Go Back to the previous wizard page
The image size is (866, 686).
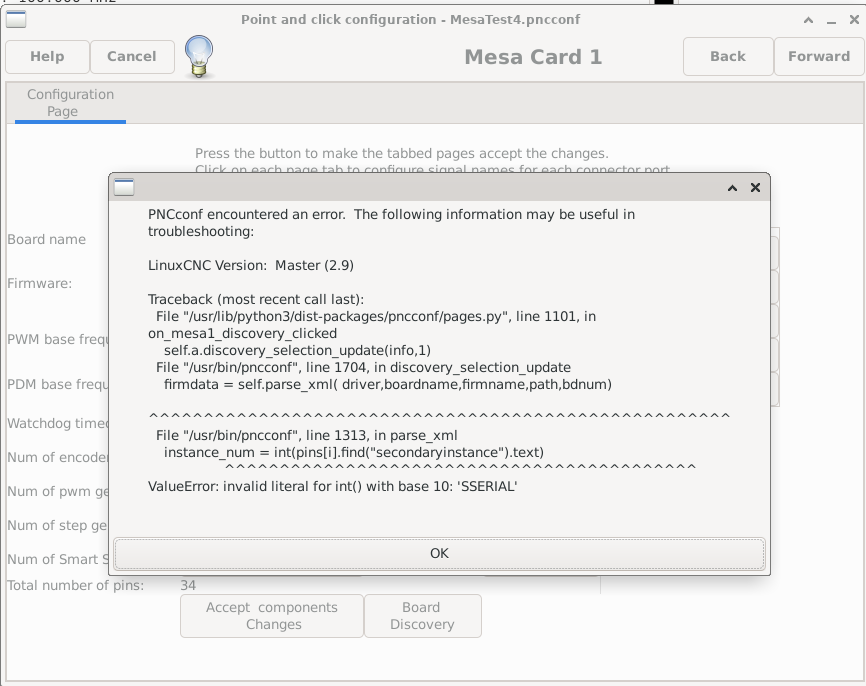point(727,56)
